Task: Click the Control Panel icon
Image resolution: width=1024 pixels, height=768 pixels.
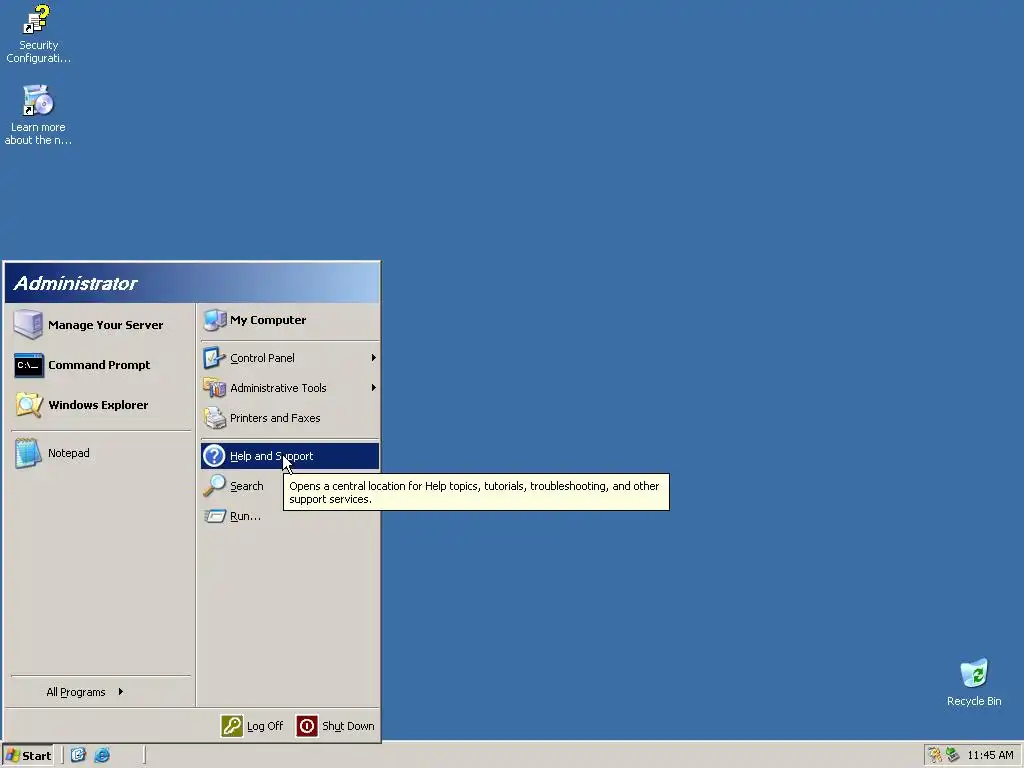Action: point(214,358)
